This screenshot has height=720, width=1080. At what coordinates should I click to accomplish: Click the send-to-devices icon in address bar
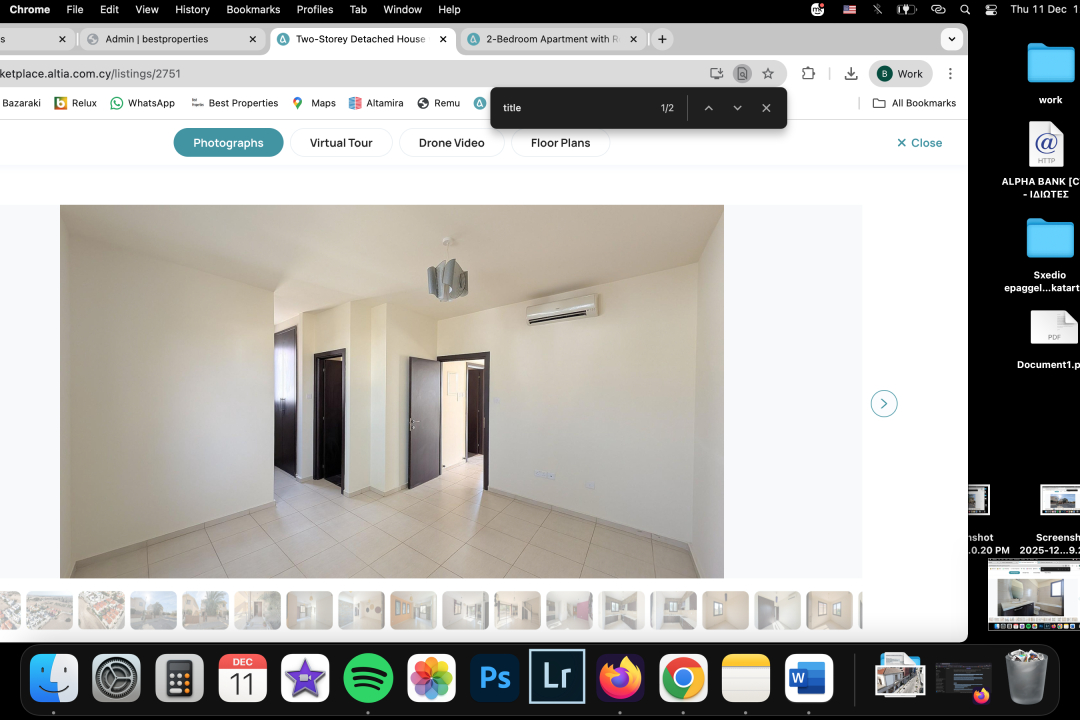(x=715, y=73)
